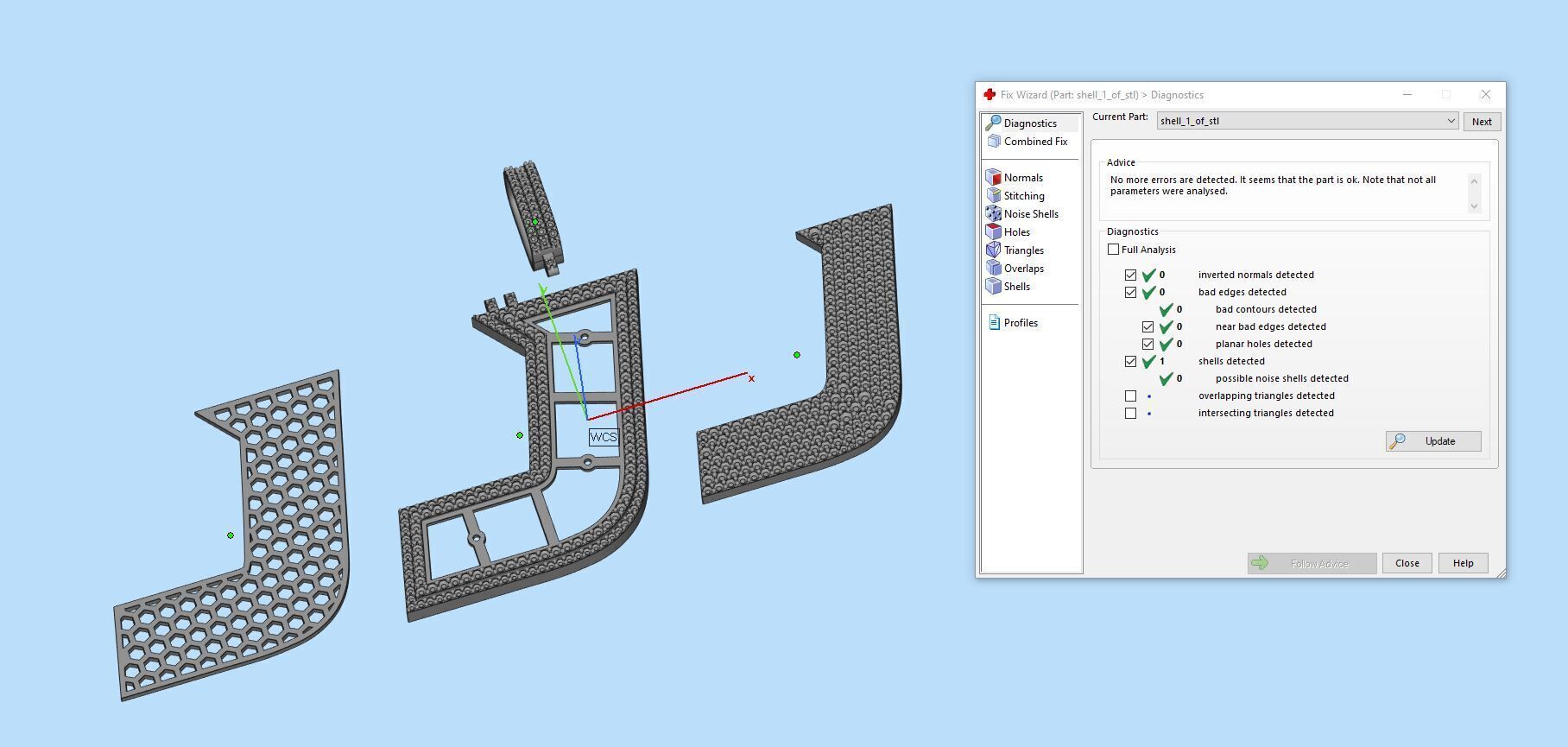Open the Current Part dropdown
The height and width of the screenshot is (747, 1568).
coord(1308,121)
